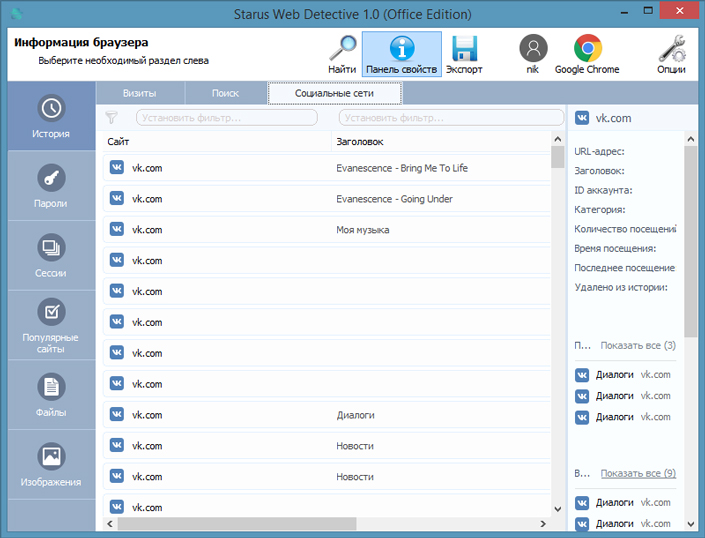Minimize the Starus Web Detective window

(624, 12)
